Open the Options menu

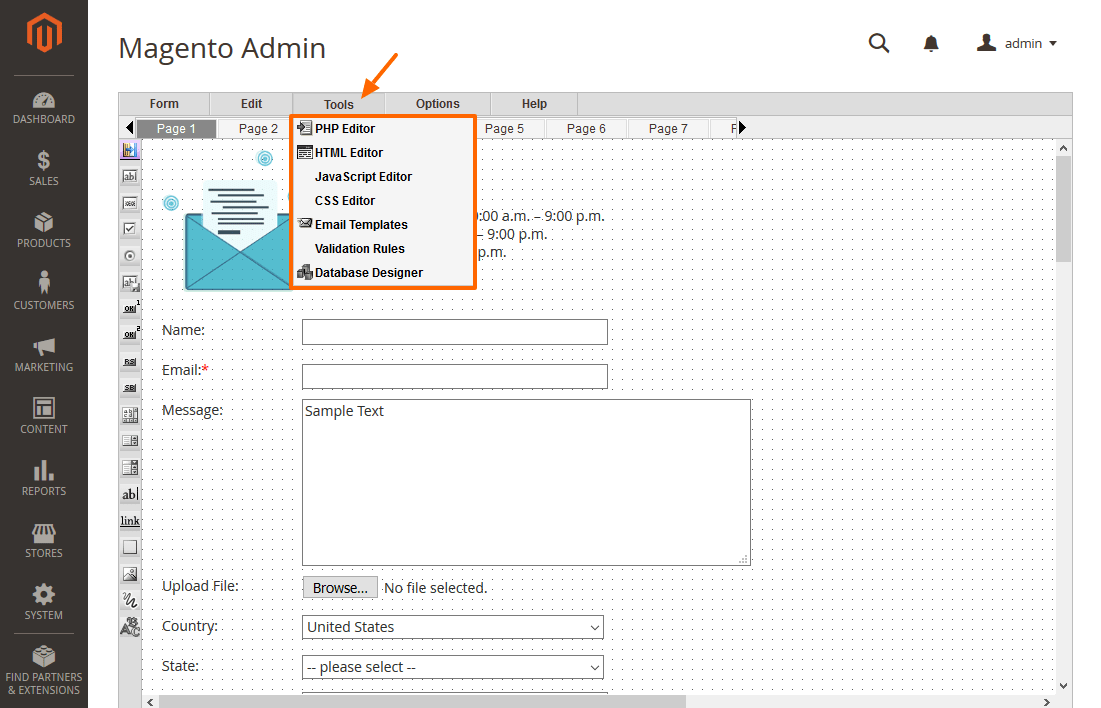tap(437, 103)
